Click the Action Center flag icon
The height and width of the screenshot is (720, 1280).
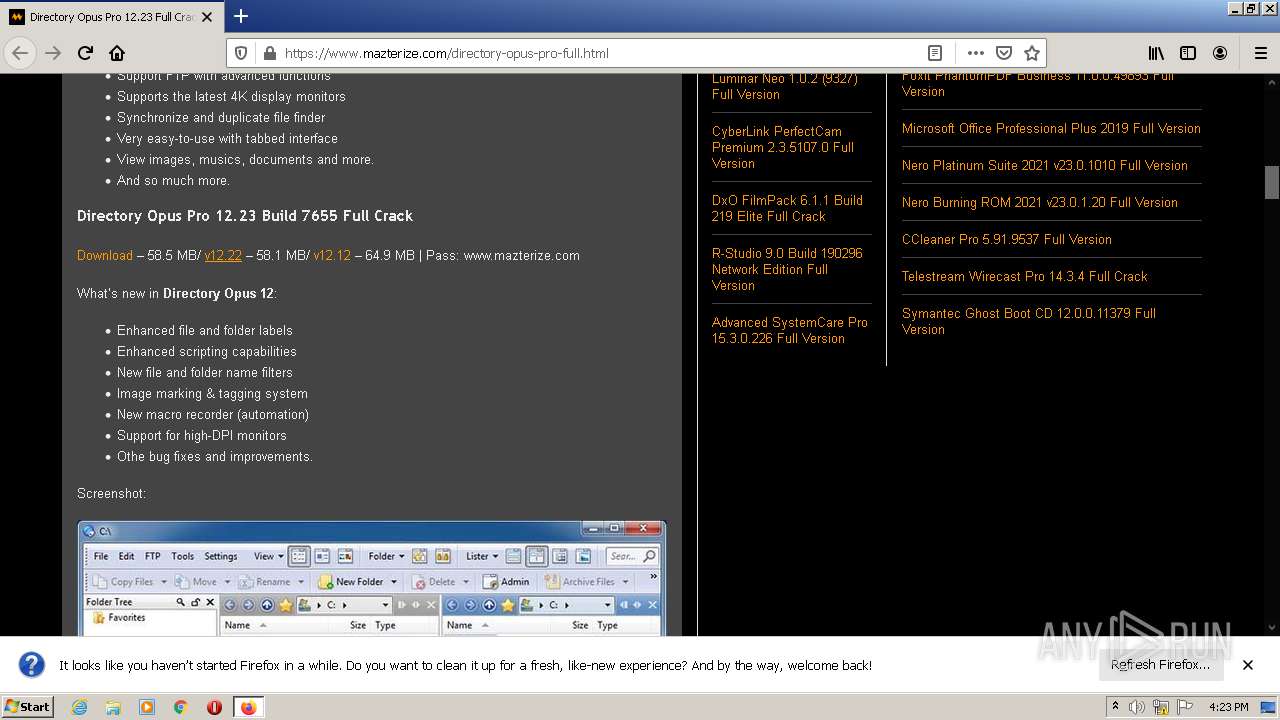[x=1184, y=707]
